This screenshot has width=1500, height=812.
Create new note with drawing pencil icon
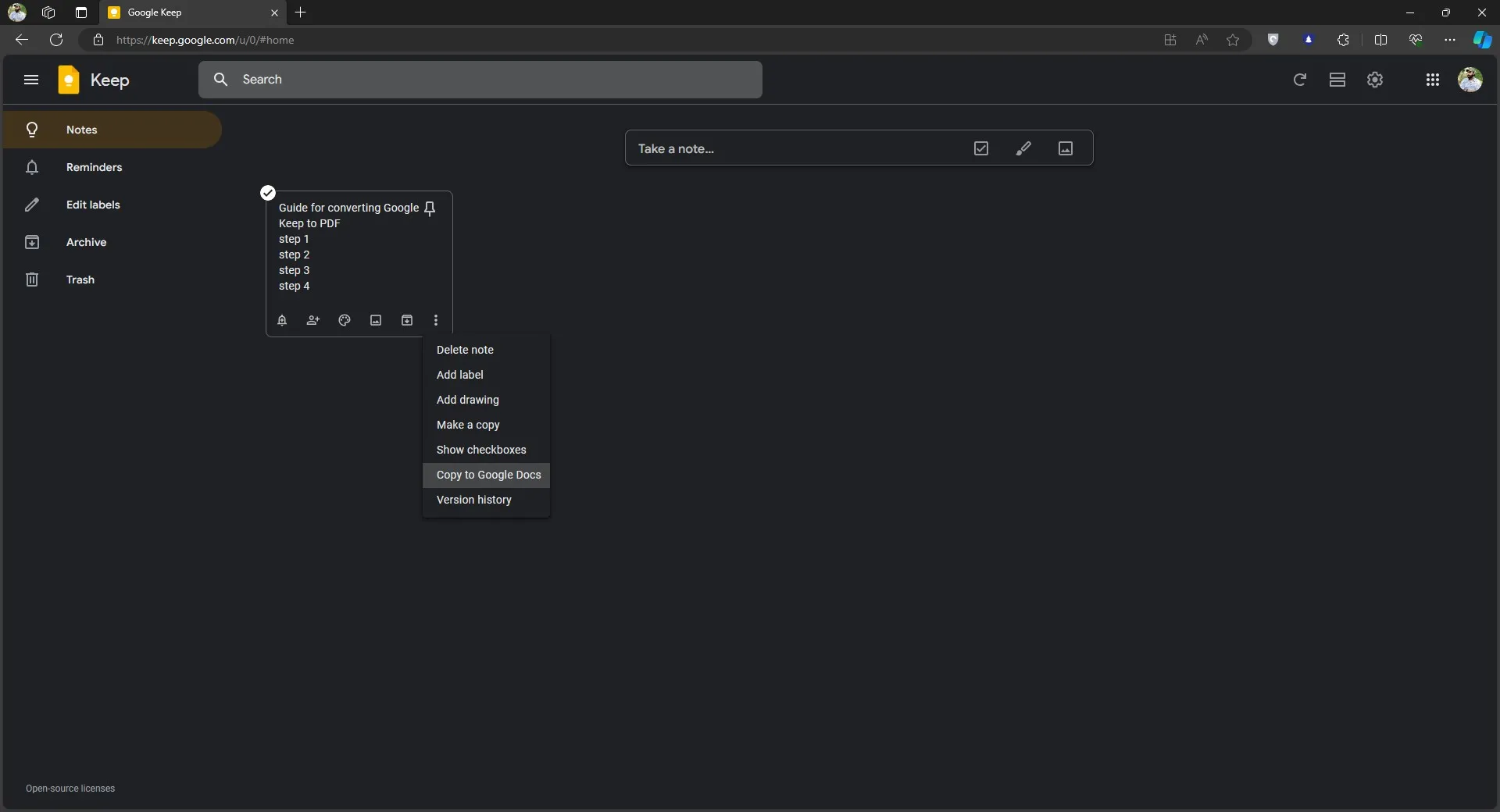coord(1023,148)
